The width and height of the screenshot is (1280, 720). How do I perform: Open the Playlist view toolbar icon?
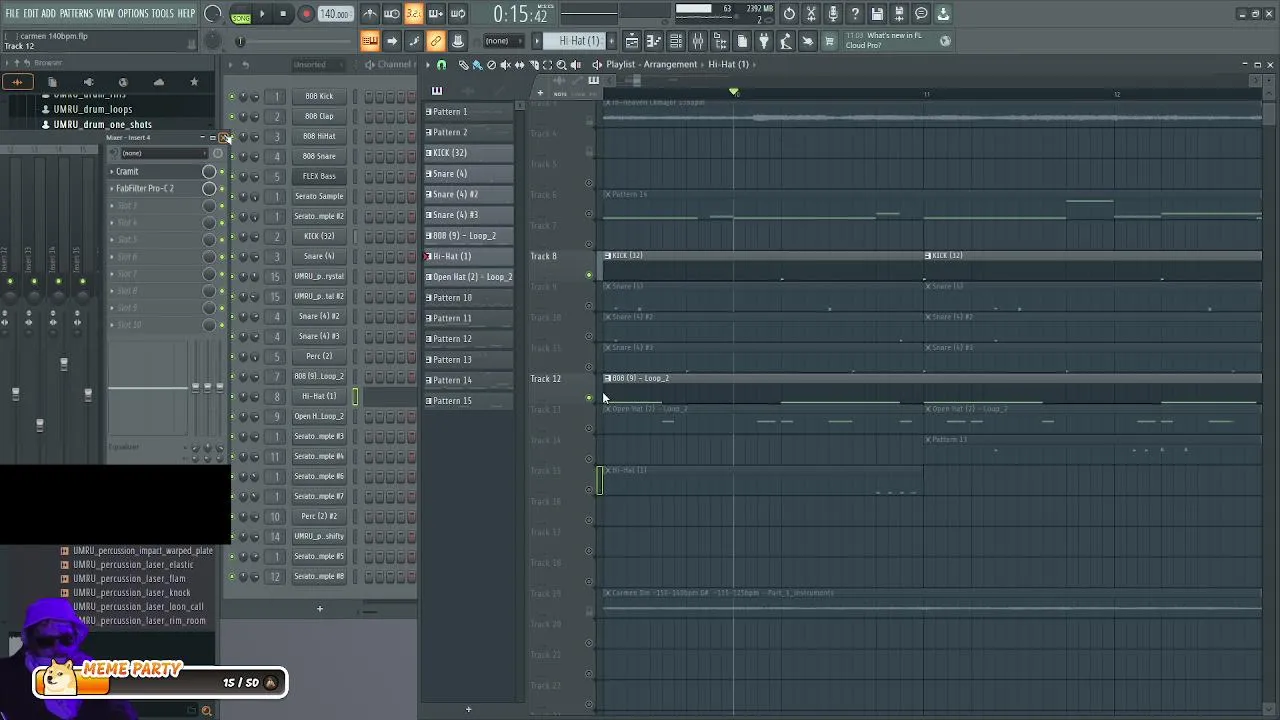[632, 41]
